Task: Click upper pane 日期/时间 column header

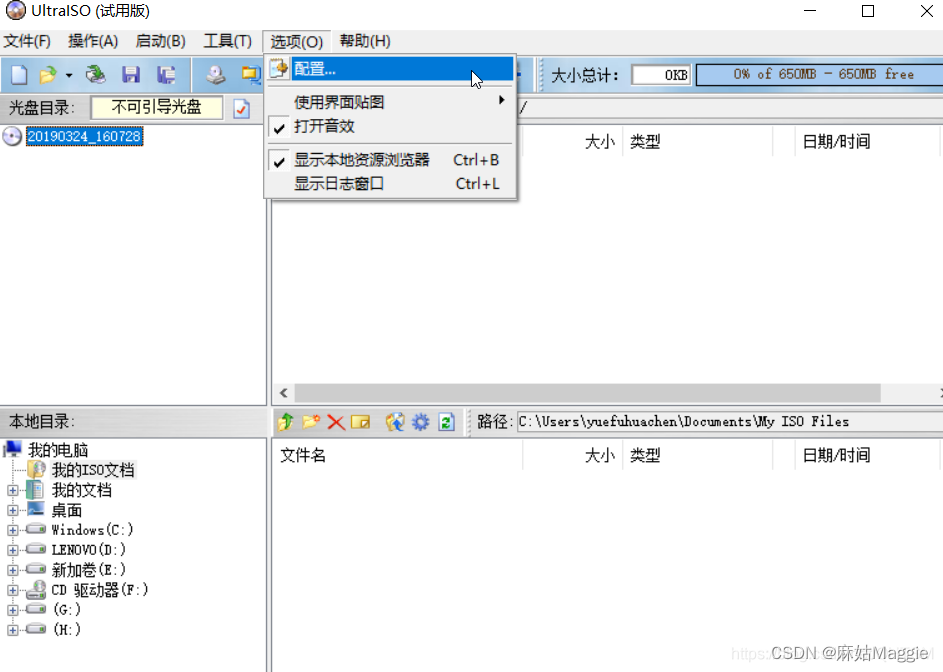Action: click(x=837, y=142)
